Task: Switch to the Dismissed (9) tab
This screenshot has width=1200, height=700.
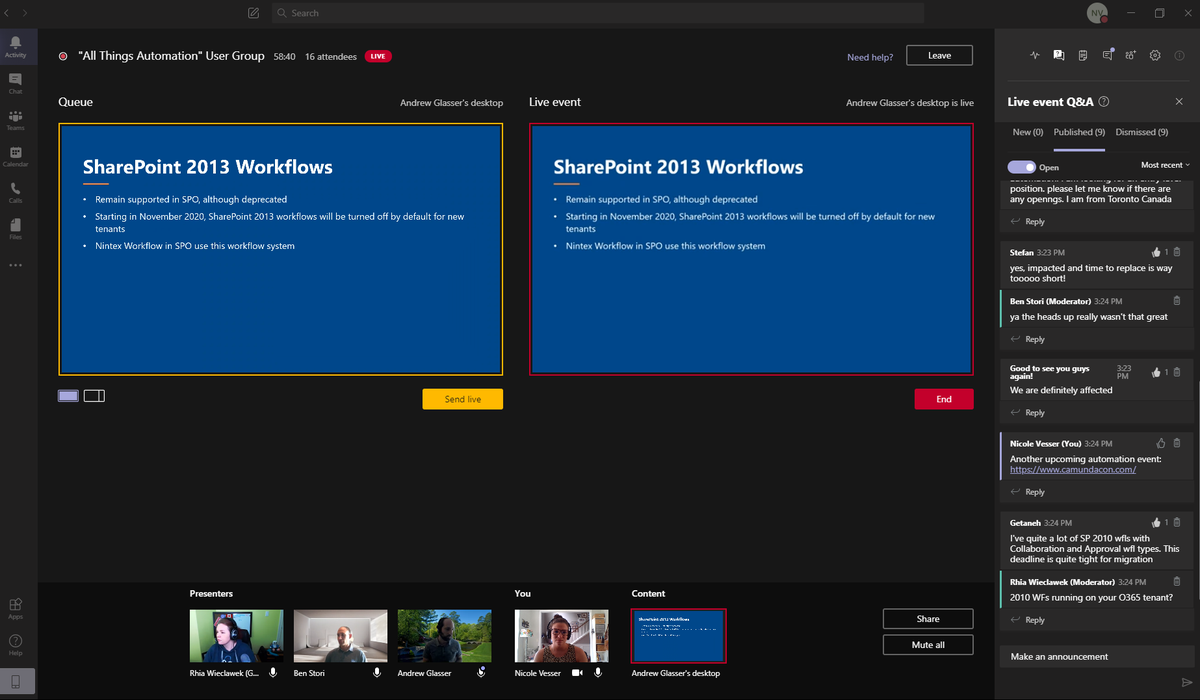Action: click(1142, 132)
